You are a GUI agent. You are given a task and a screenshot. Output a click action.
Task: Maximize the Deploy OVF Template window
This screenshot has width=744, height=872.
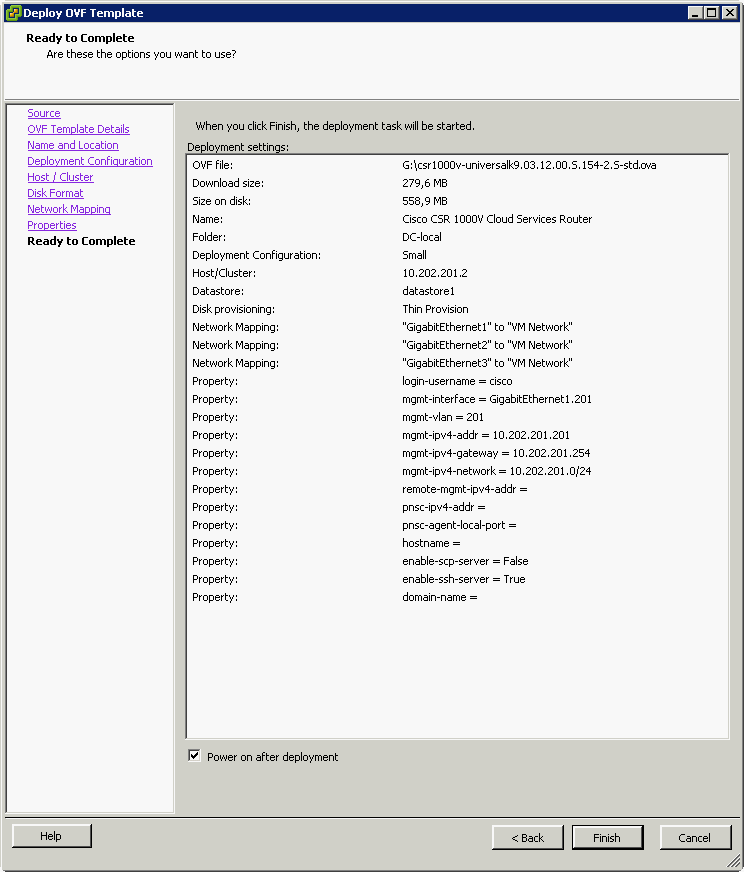click(x=711, y=12)
